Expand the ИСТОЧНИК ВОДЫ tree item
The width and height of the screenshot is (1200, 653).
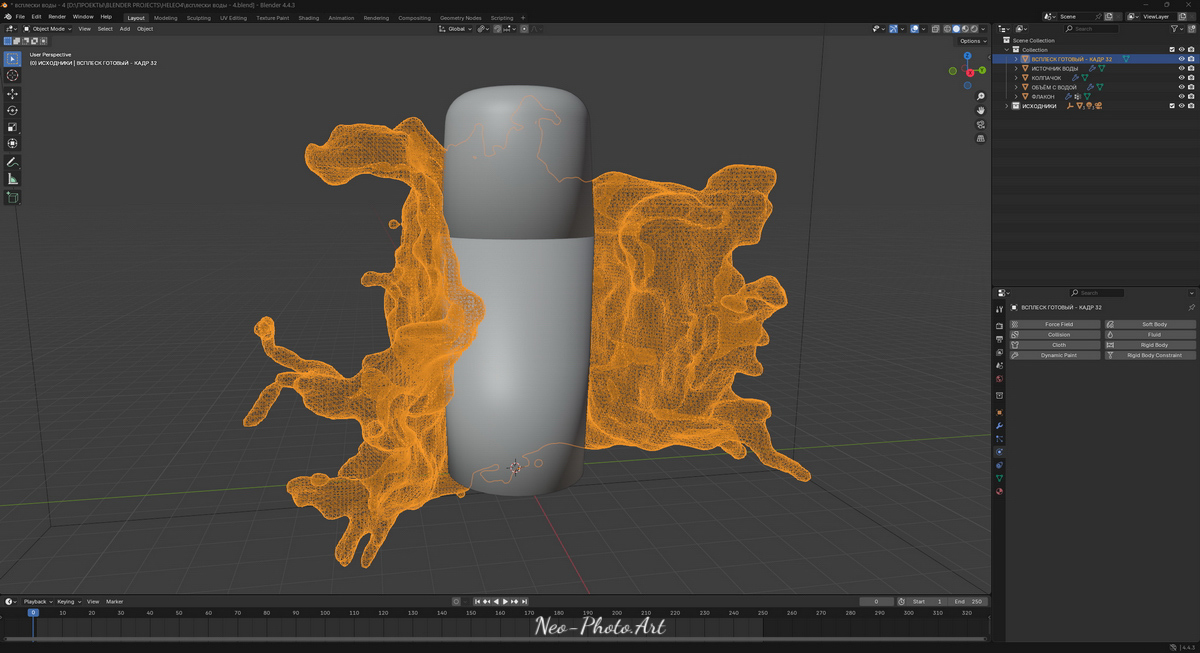1016,68
